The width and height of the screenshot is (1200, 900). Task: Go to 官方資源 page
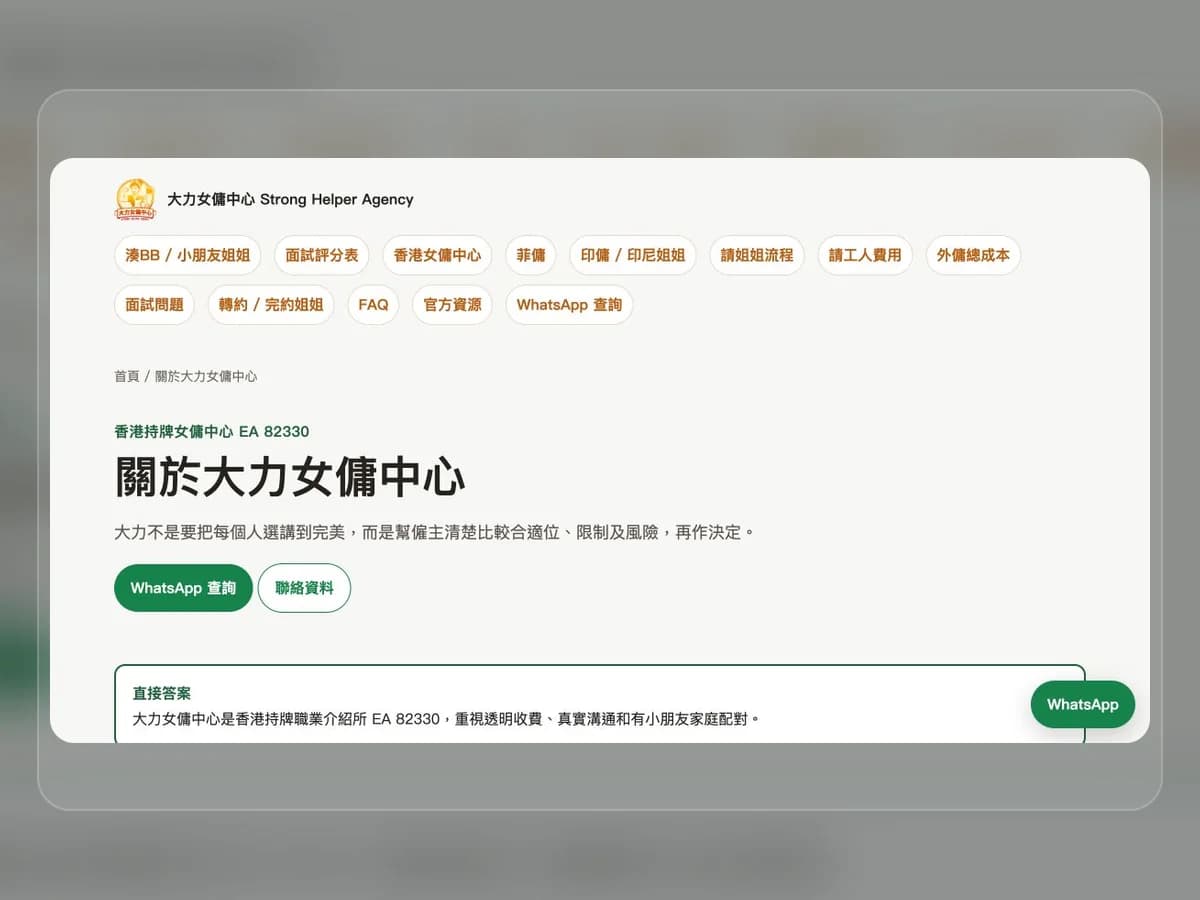(x=452, y=305)
